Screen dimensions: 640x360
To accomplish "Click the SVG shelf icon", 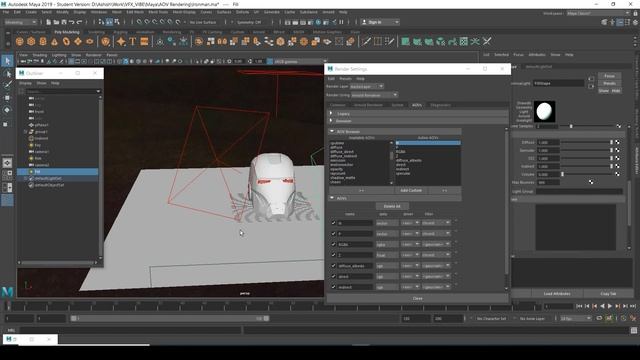I will coord(144,41).
